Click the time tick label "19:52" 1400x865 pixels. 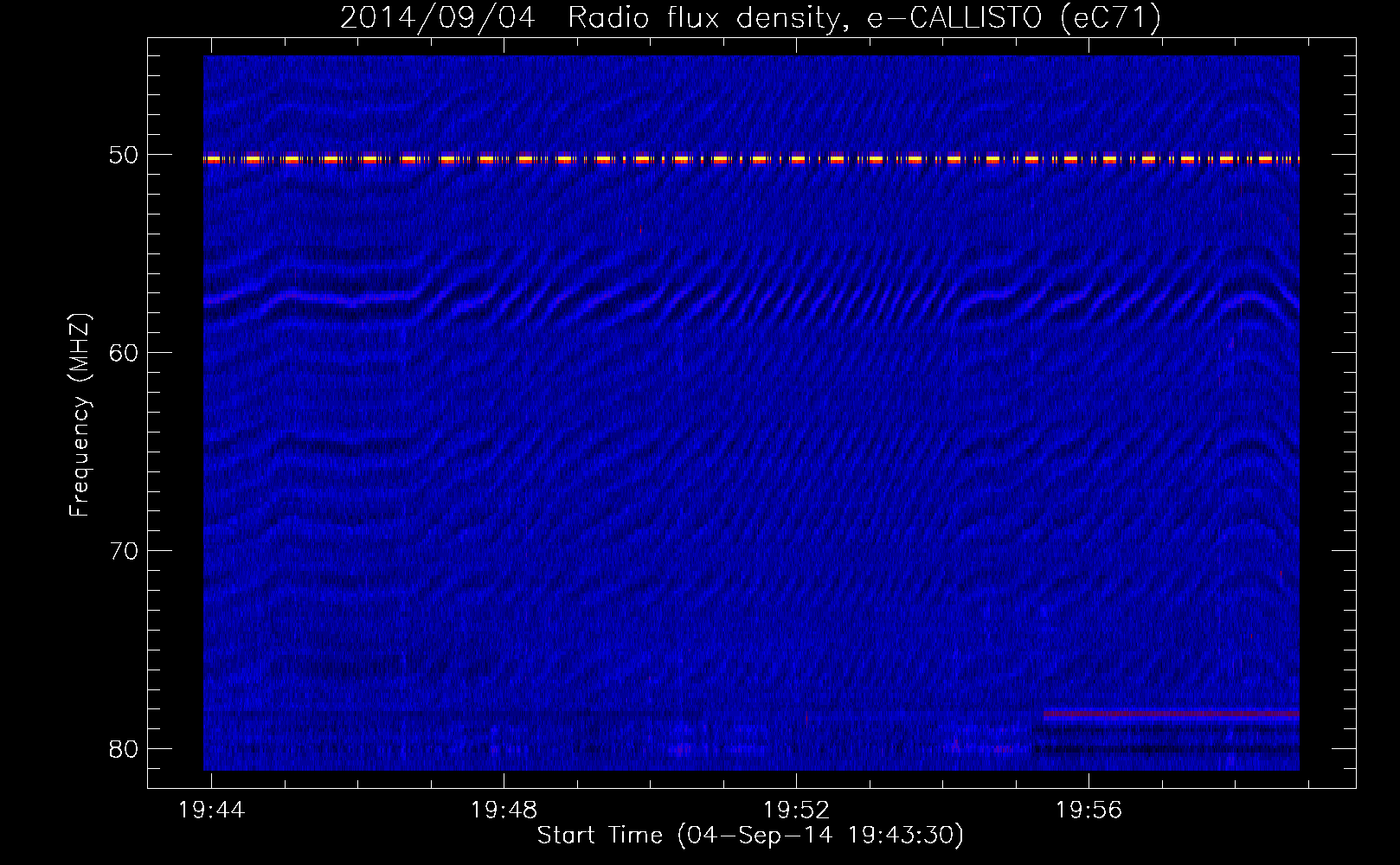coord(796,811)
